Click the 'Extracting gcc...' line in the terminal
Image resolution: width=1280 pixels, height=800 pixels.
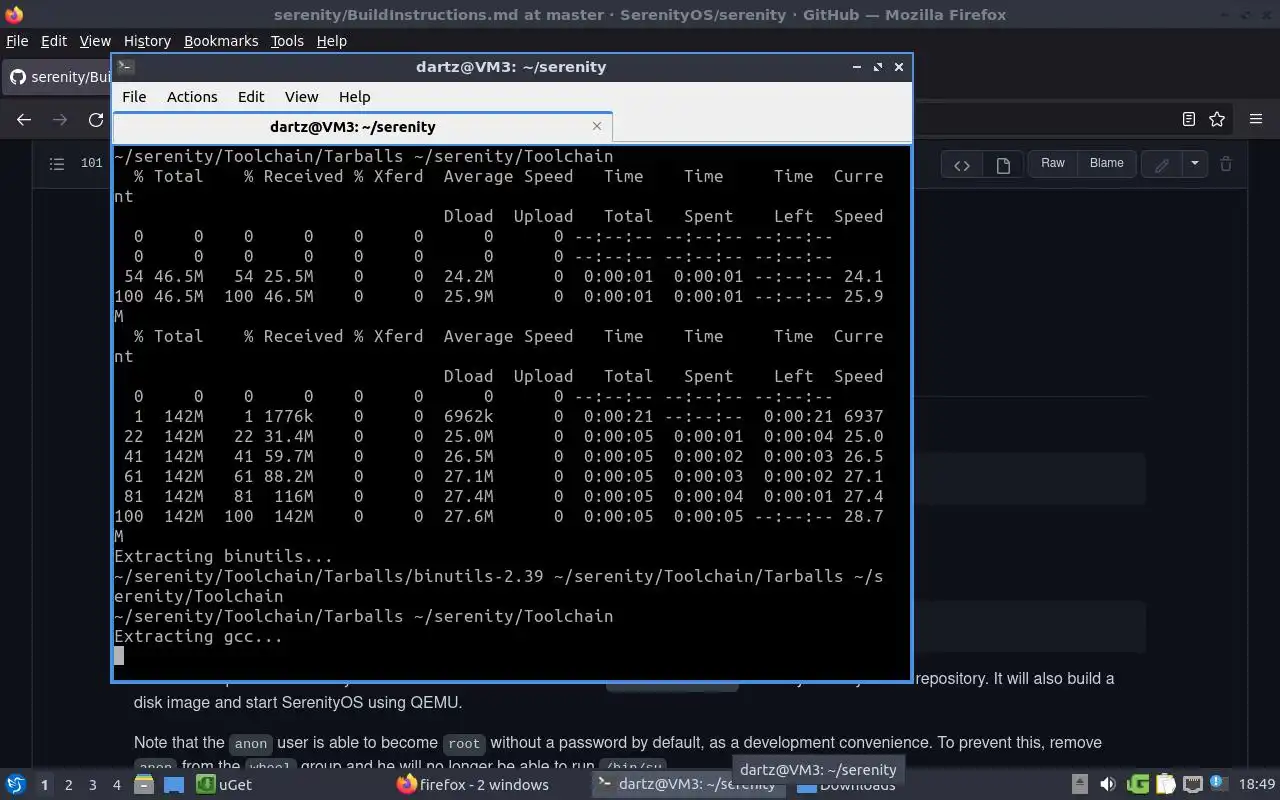[198, 636]
